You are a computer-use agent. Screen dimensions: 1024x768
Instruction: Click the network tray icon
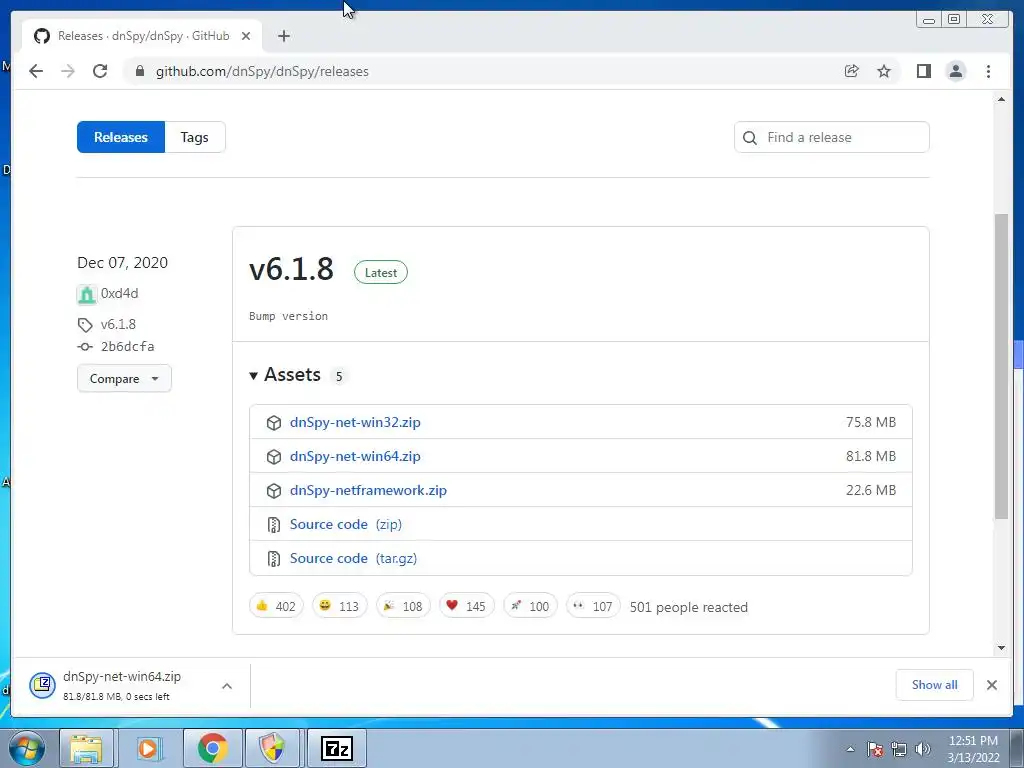[x=899, y=749]
